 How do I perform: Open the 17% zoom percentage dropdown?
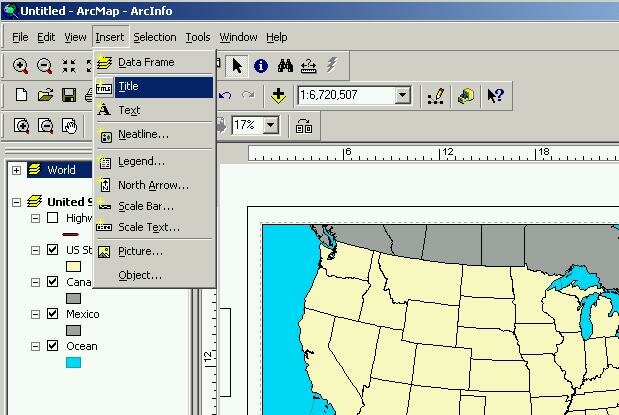coord(270,125)
